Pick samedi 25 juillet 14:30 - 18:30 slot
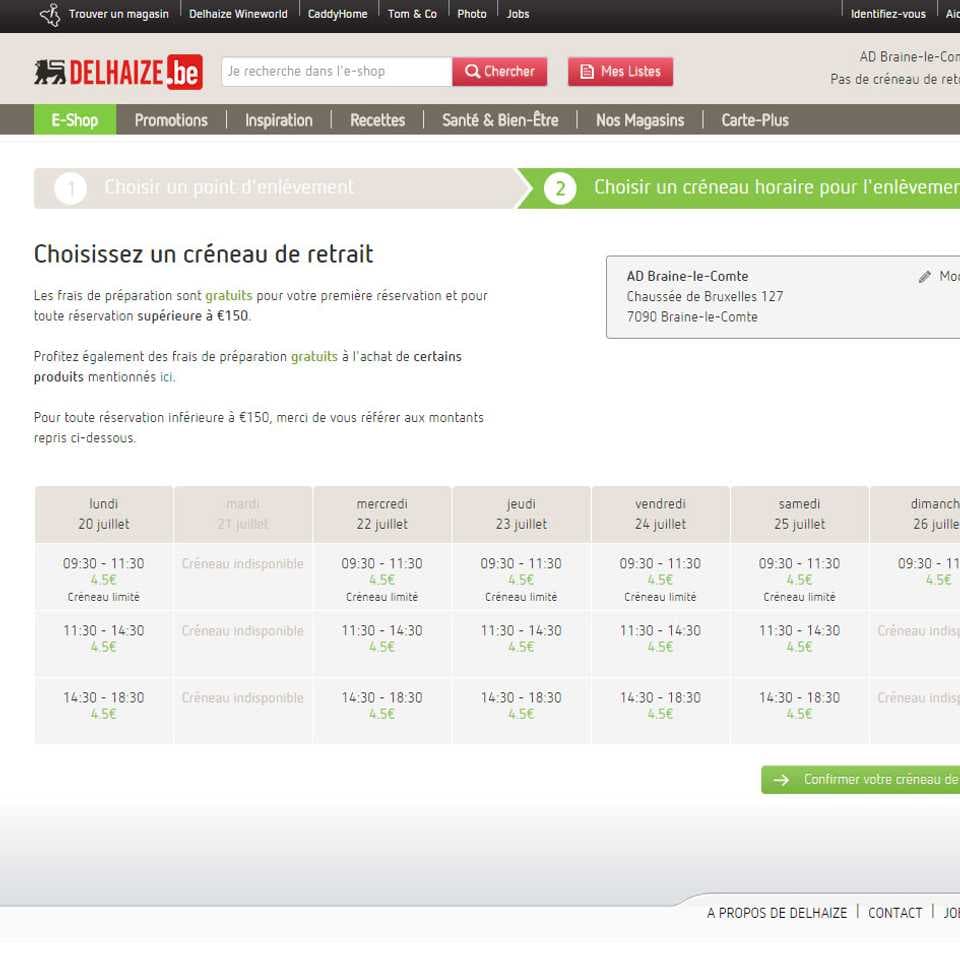The height and width of the screenshot is (960, 960). click(x=800, y=711)
